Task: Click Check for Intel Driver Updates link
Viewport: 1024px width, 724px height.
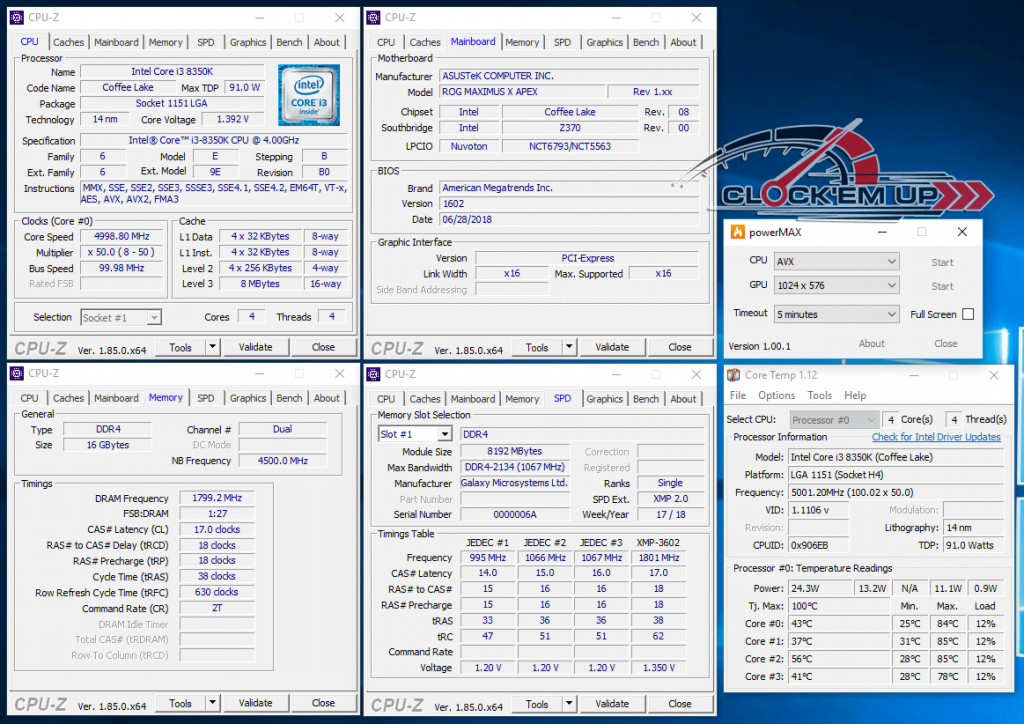Action: (x=936, y=437)
